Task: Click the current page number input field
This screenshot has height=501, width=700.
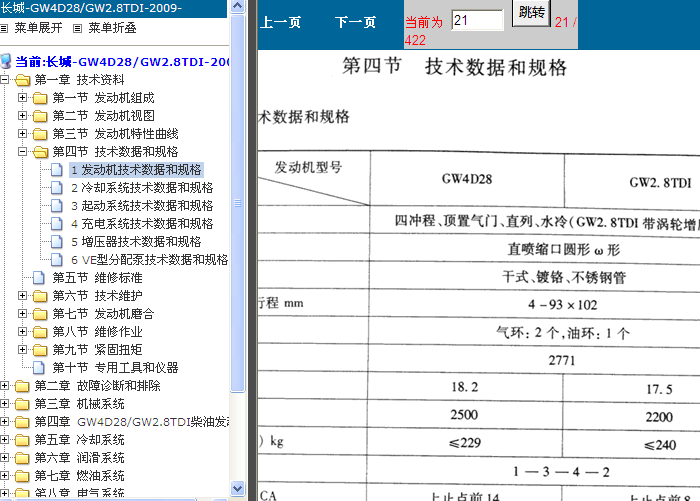Action: pos(477,21)
